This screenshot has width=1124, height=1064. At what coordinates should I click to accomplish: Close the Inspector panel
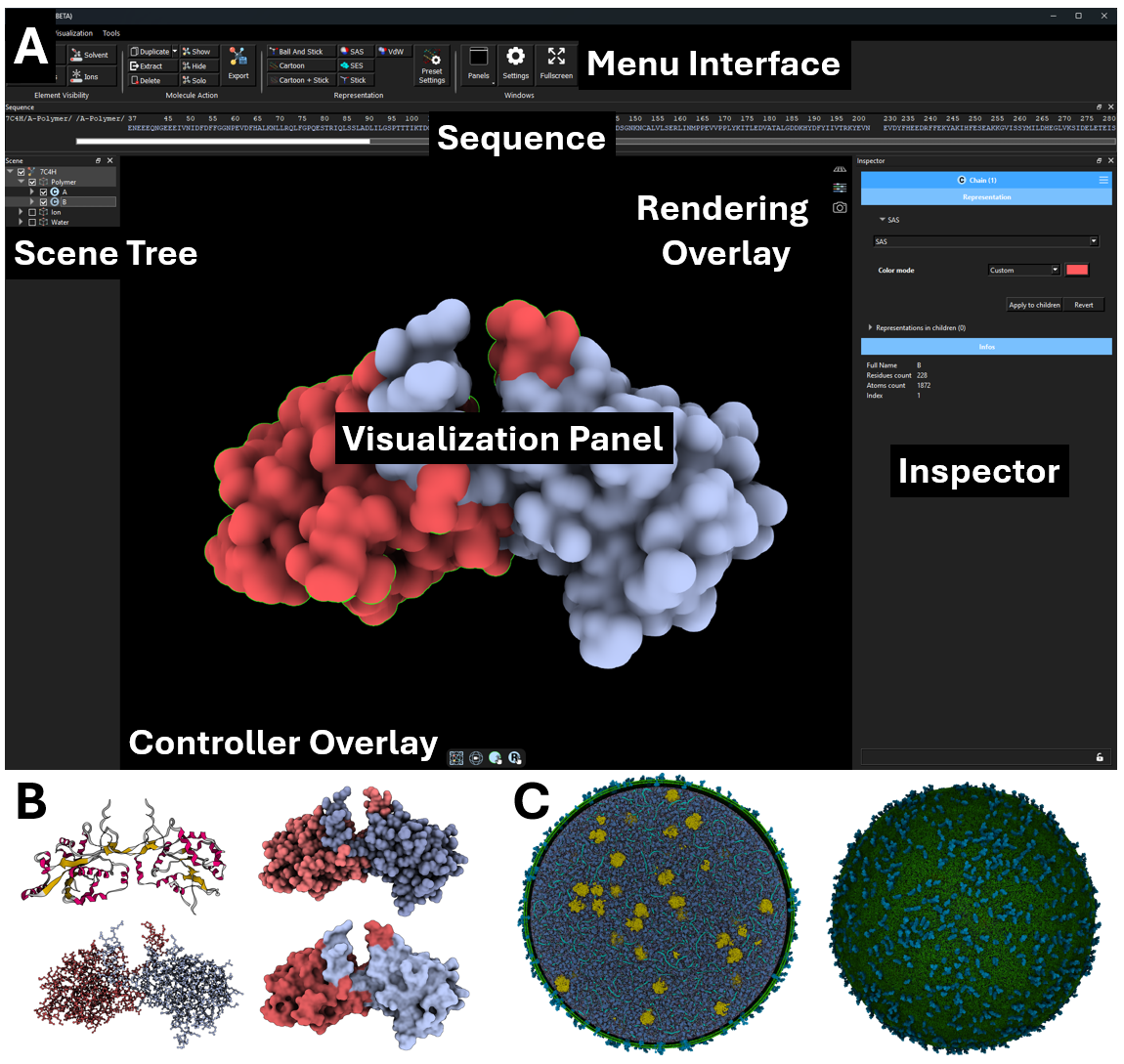tap(1110, 160)
